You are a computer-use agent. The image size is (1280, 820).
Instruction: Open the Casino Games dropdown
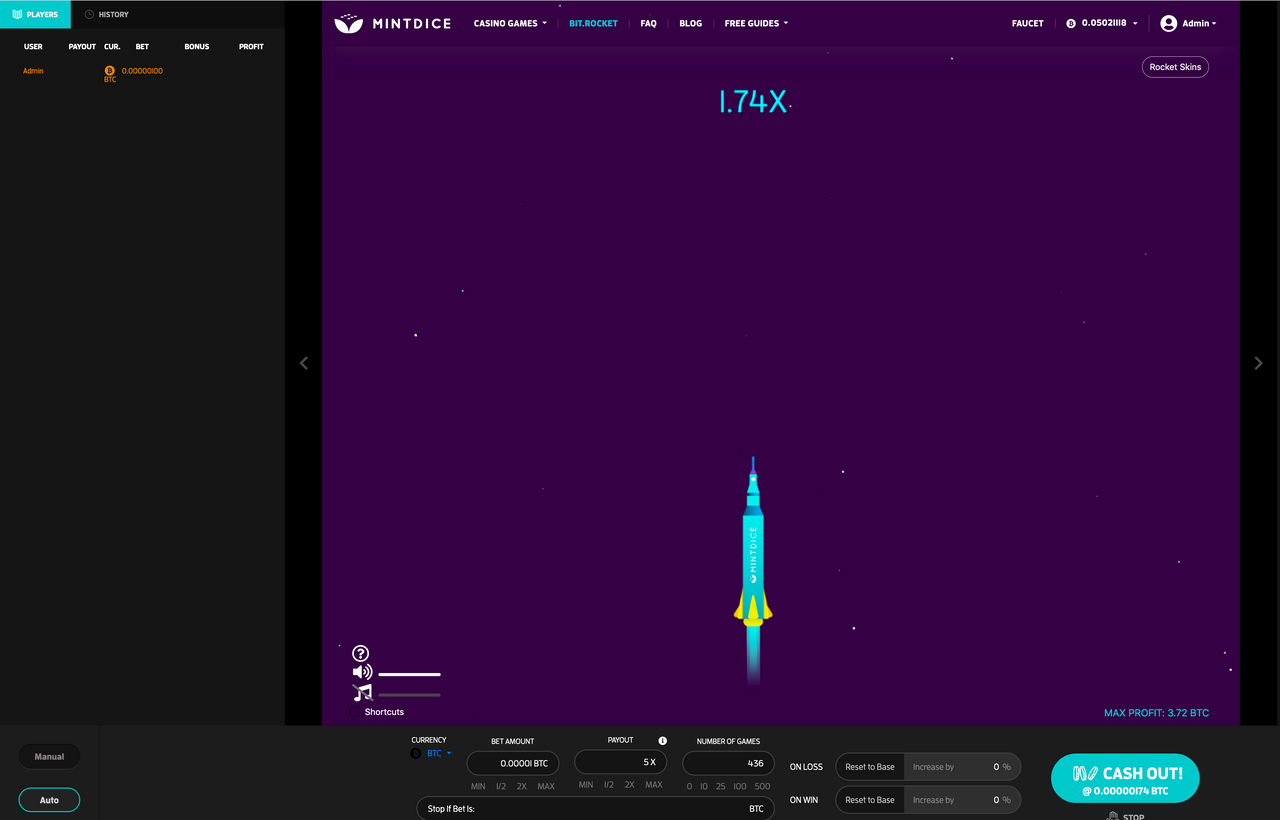click(x=510, y=23)
